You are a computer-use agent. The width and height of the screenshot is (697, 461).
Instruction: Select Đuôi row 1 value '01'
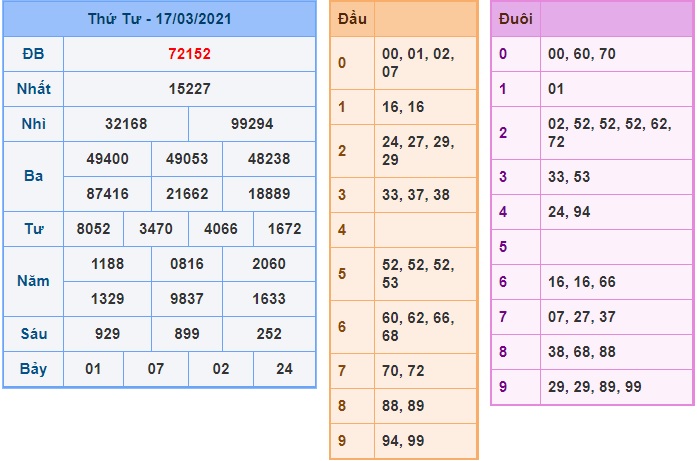[556, 89]
